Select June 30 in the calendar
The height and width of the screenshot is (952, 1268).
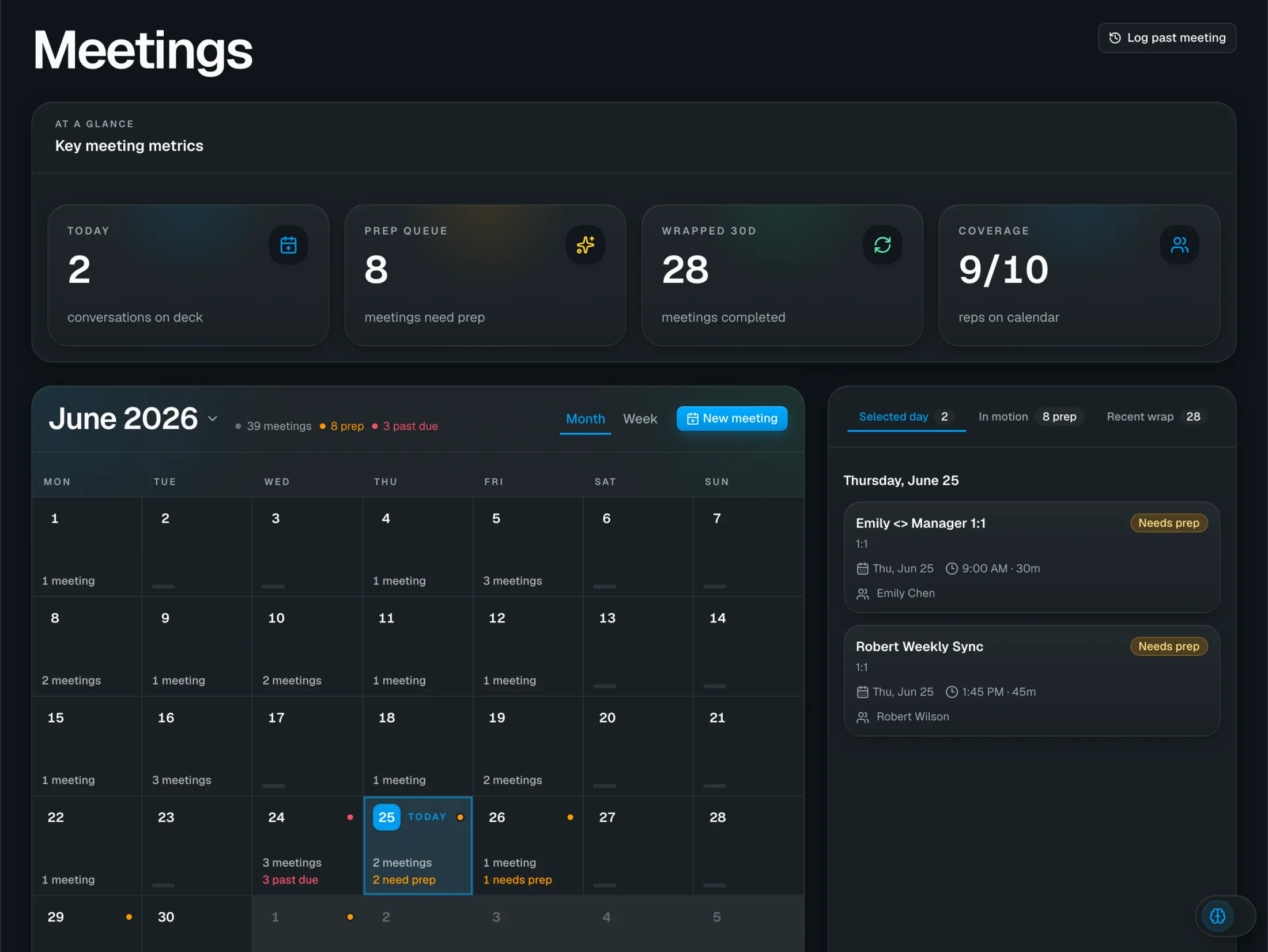click(x=197, y=924)
